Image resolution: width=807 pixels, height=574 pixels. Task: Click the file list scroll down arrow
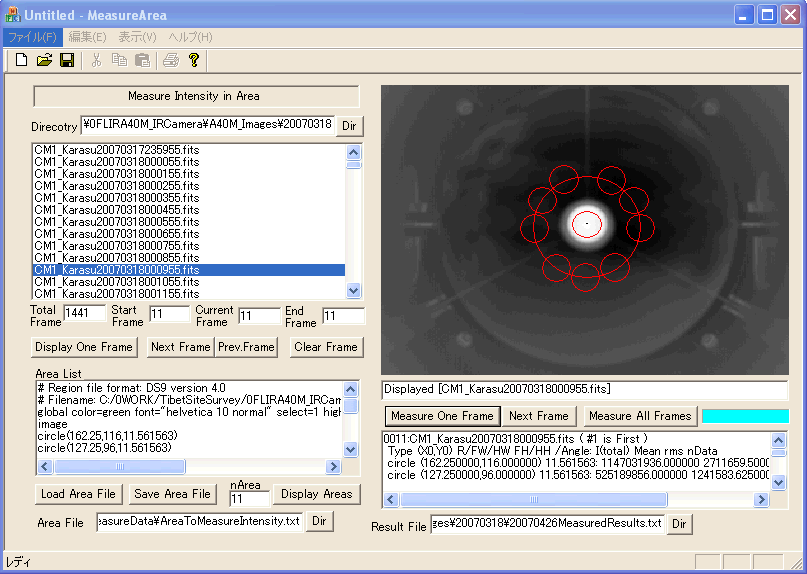coord(353,291)
